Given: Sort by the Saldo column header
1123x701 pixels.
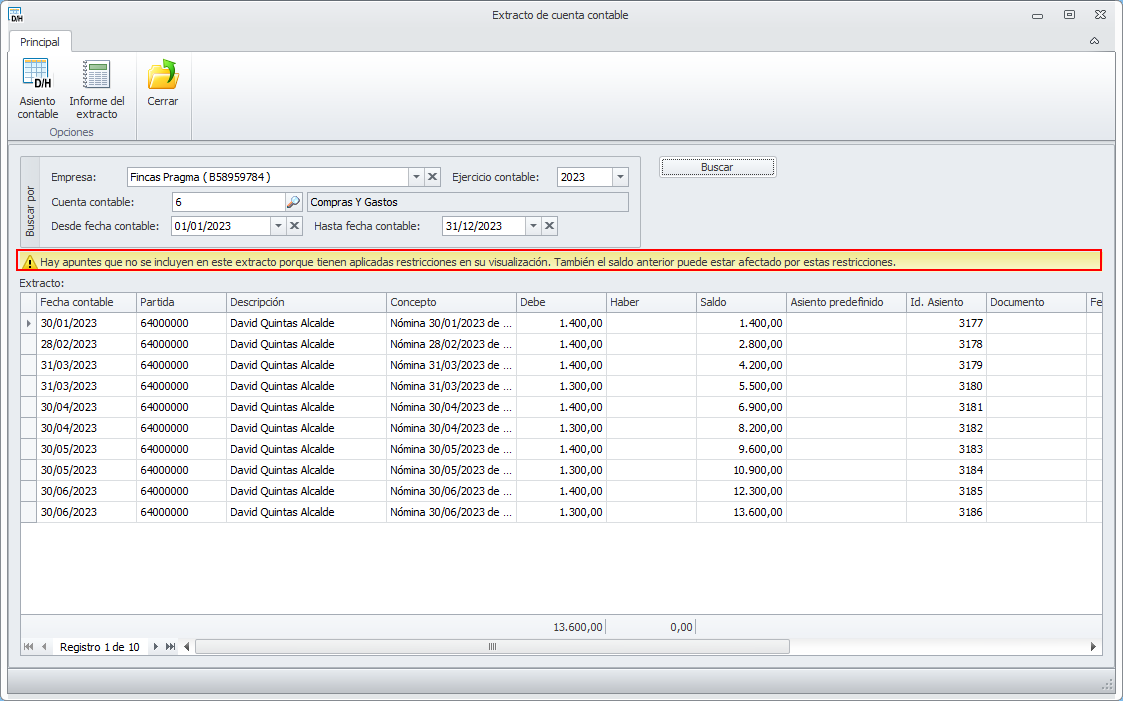Looking at the screenshot, I should coord(741,302).
